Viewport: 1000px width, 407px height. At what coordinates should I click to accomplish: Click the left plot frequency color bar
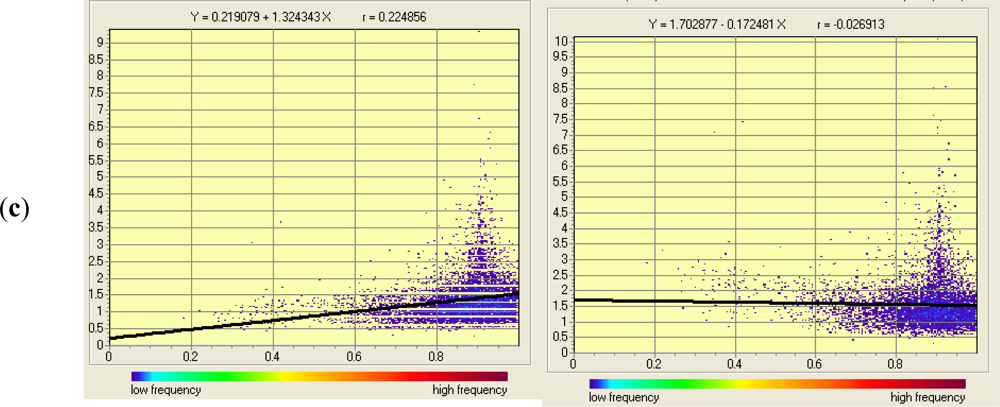point(320,376)
